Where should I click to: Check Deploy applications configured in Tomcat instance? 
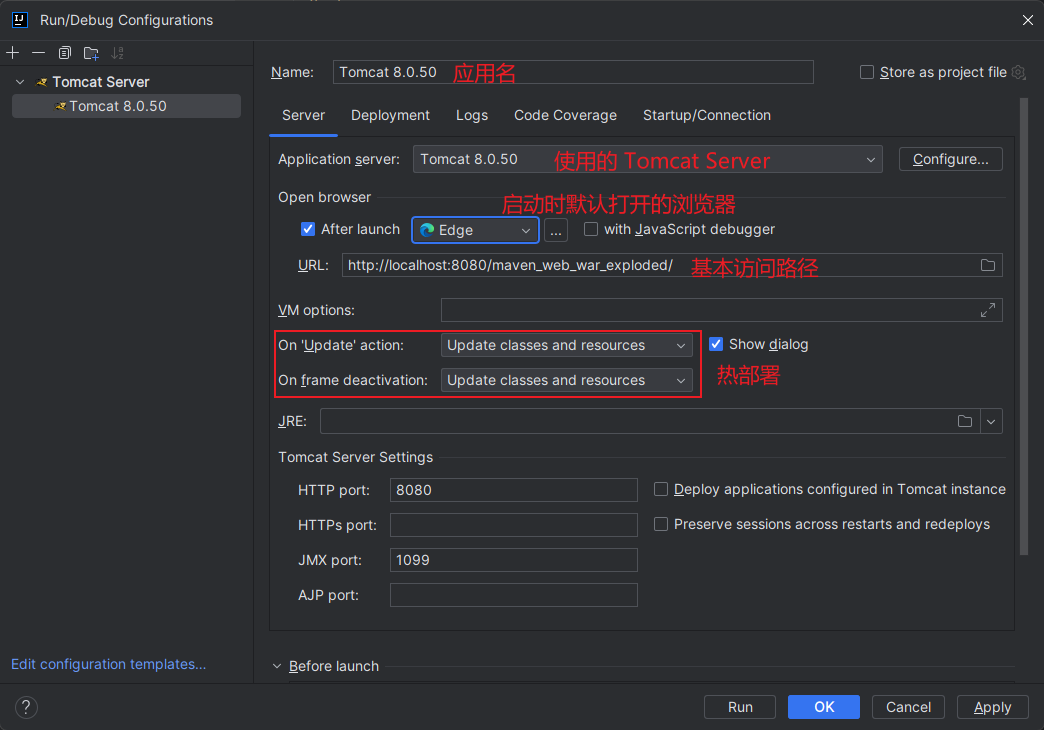pyautogui.click(x=660, y=490)
